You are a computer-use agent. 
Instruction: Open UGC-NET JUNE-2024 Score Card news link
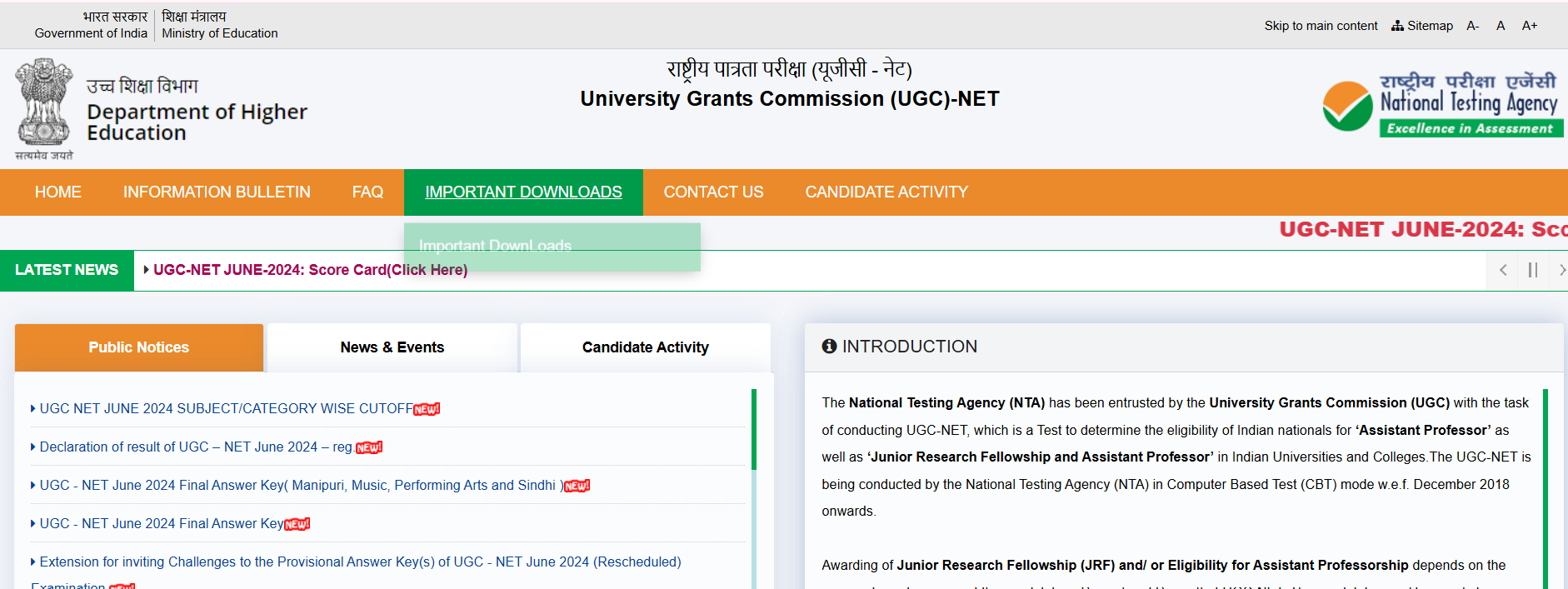[x=310, y=270]
